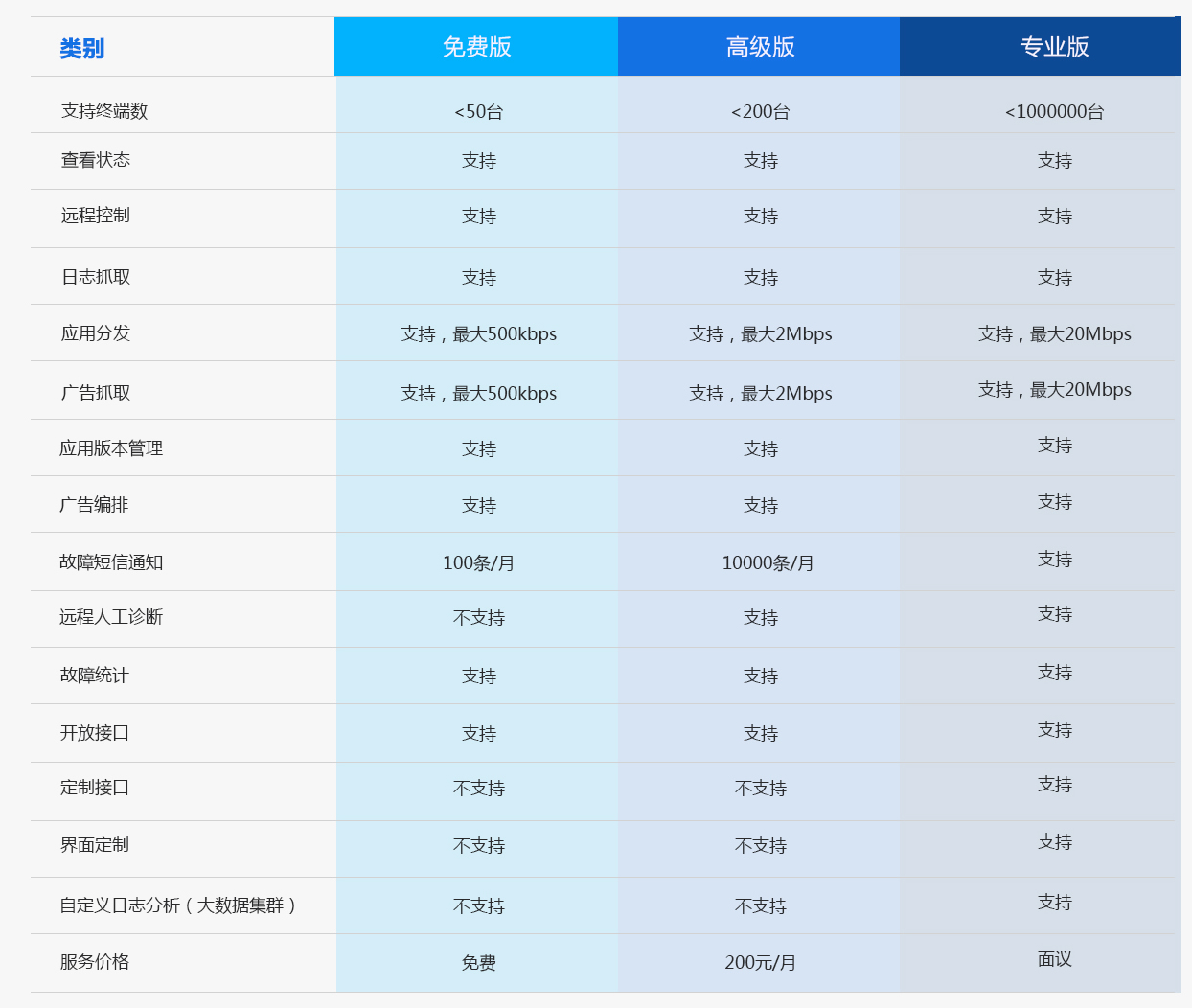Click the 远程人工诊断 row label

coord(111,617)
